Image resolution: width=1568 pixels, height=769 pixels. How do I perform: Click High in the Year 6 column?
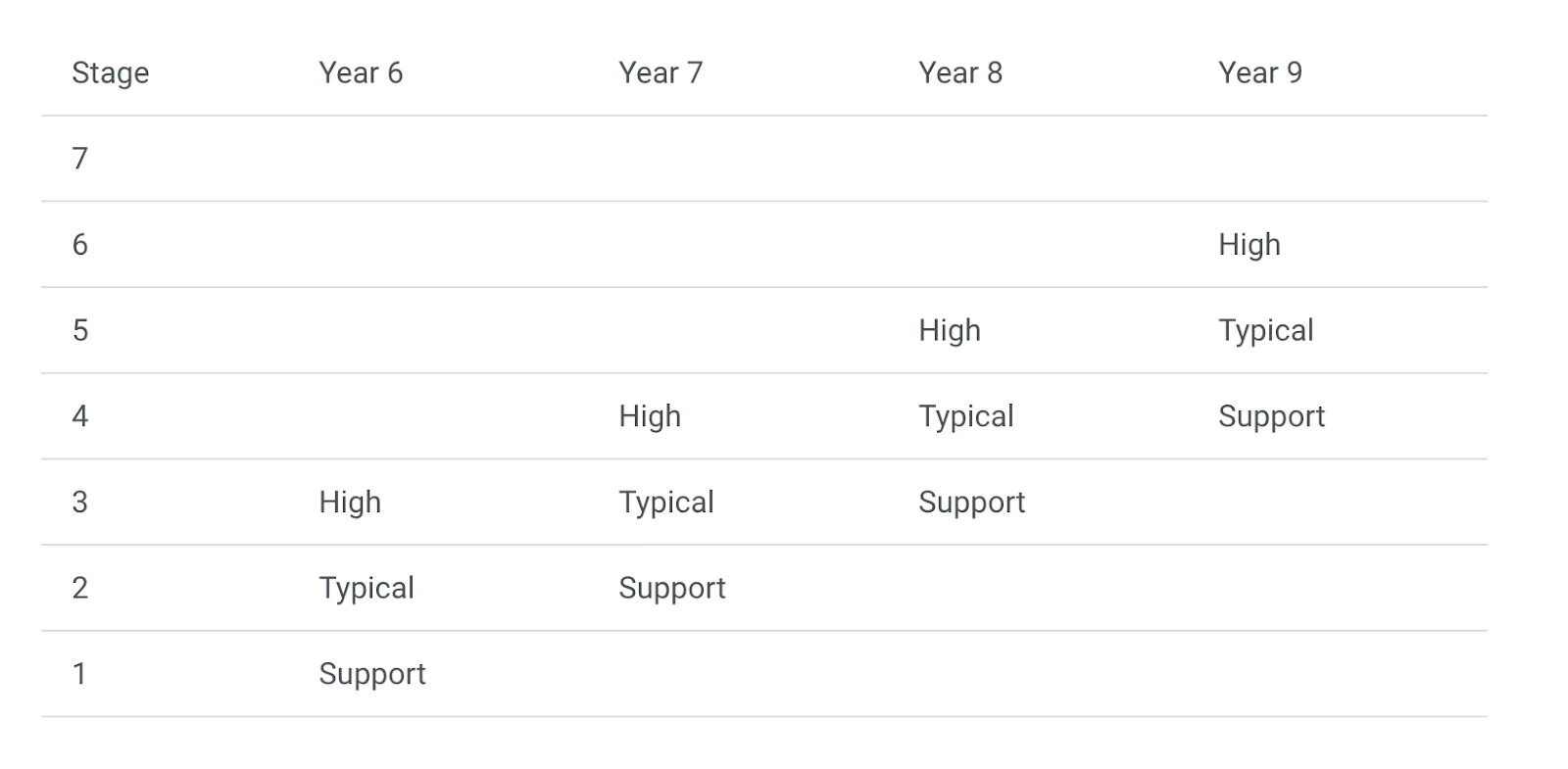(x=350, y=503)
